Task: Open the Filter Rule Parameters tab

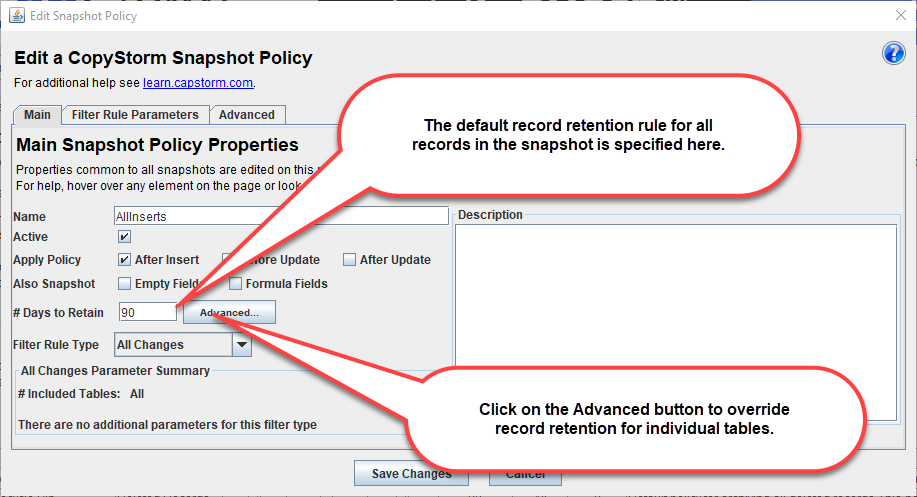Action: click(135, 115)
